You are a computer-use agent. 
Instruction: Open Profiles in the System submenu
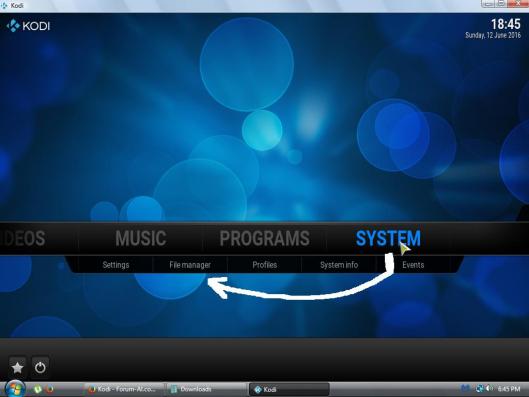(264, 265)
